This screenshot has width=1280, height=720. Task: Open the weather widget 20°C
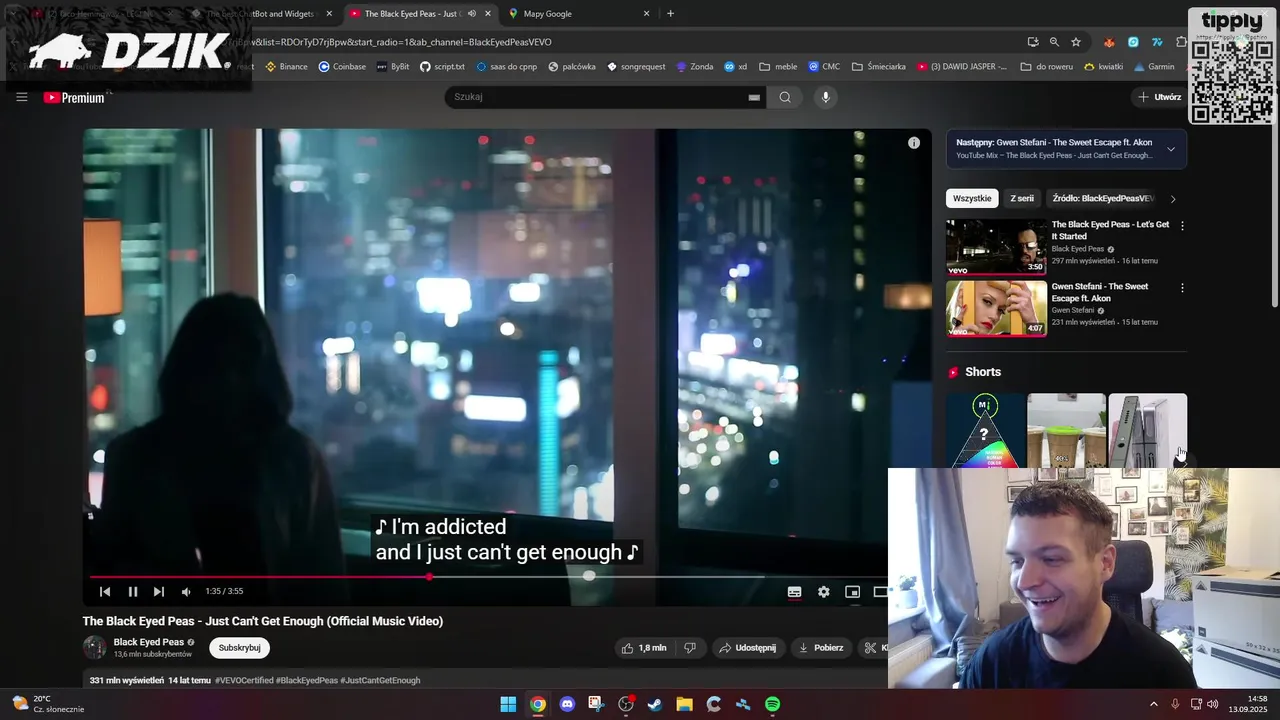48,704
